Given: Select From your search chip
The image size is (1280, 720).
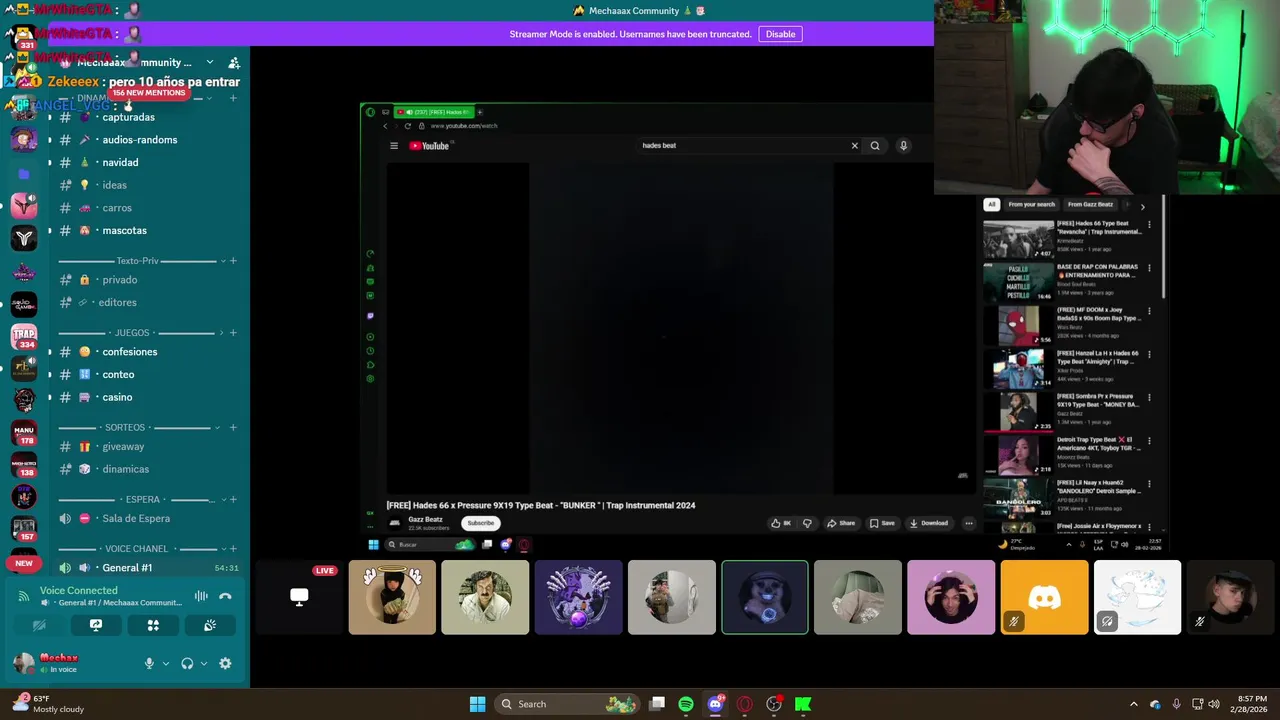Looking at the screenshot, I should 1031,205.
